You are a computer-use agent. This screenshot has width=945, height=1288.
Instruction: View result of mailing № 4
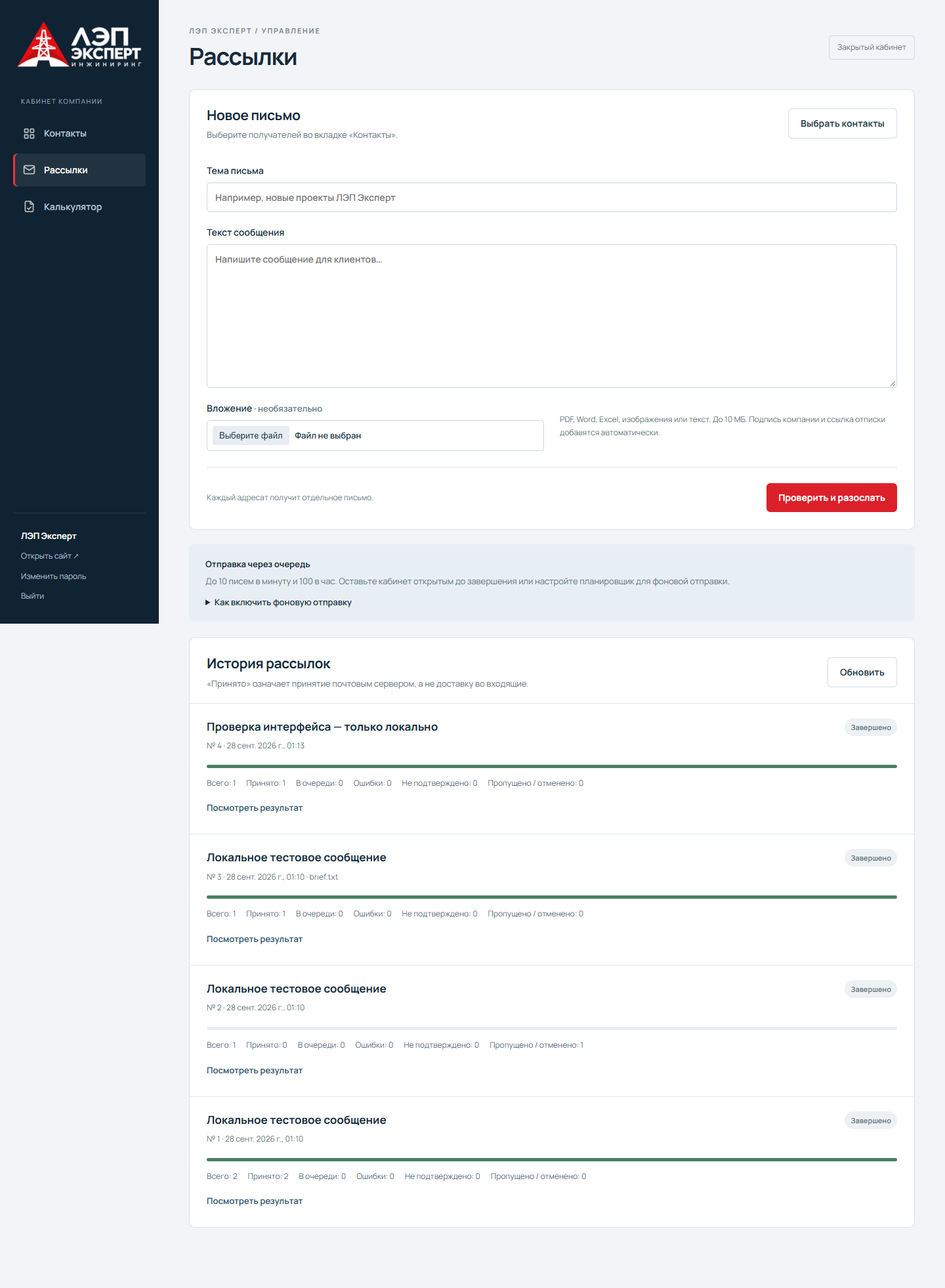(x=255, y=808)
